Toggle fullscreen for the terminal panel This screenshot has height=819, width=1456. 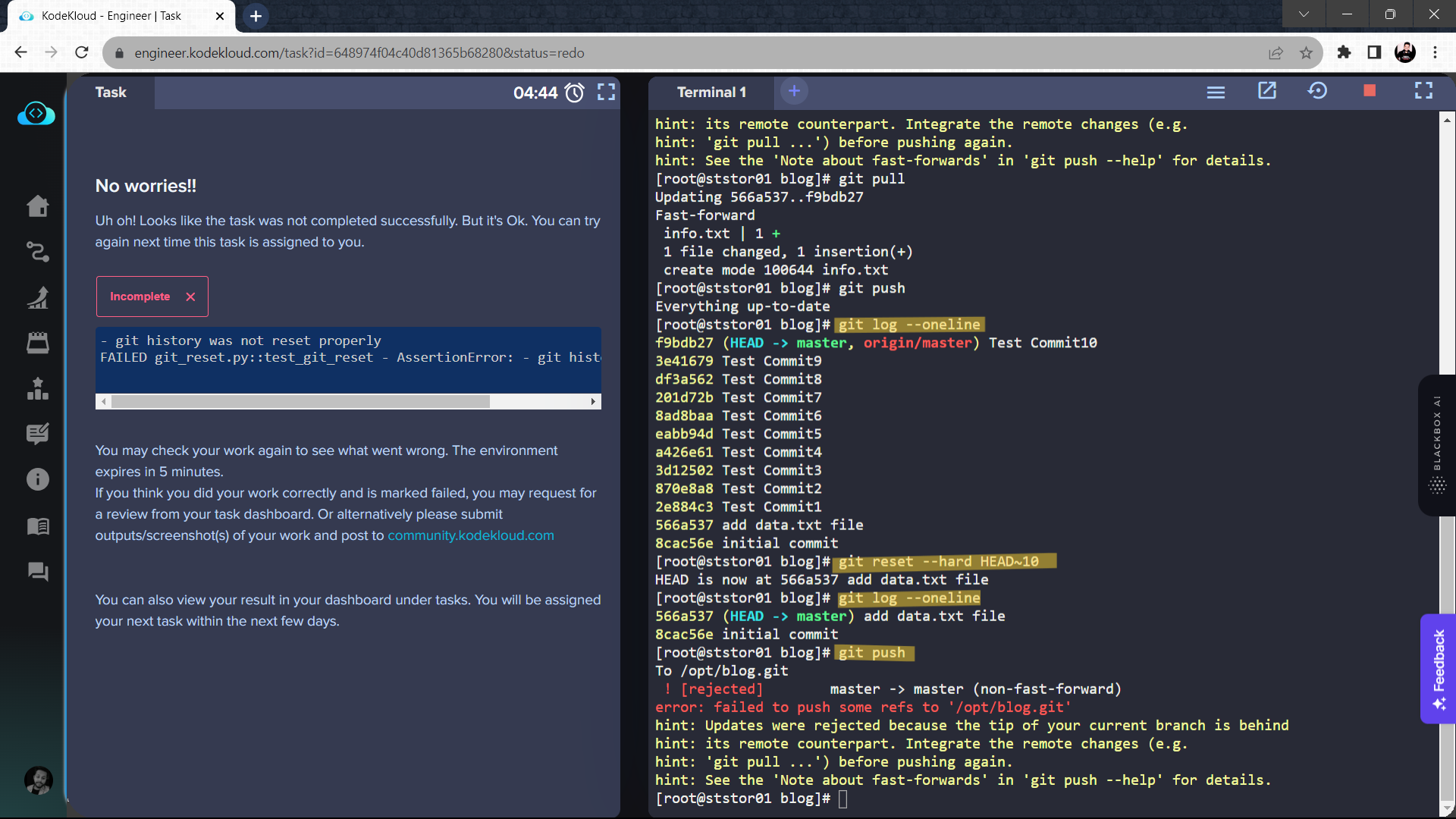click(1423, 91)
